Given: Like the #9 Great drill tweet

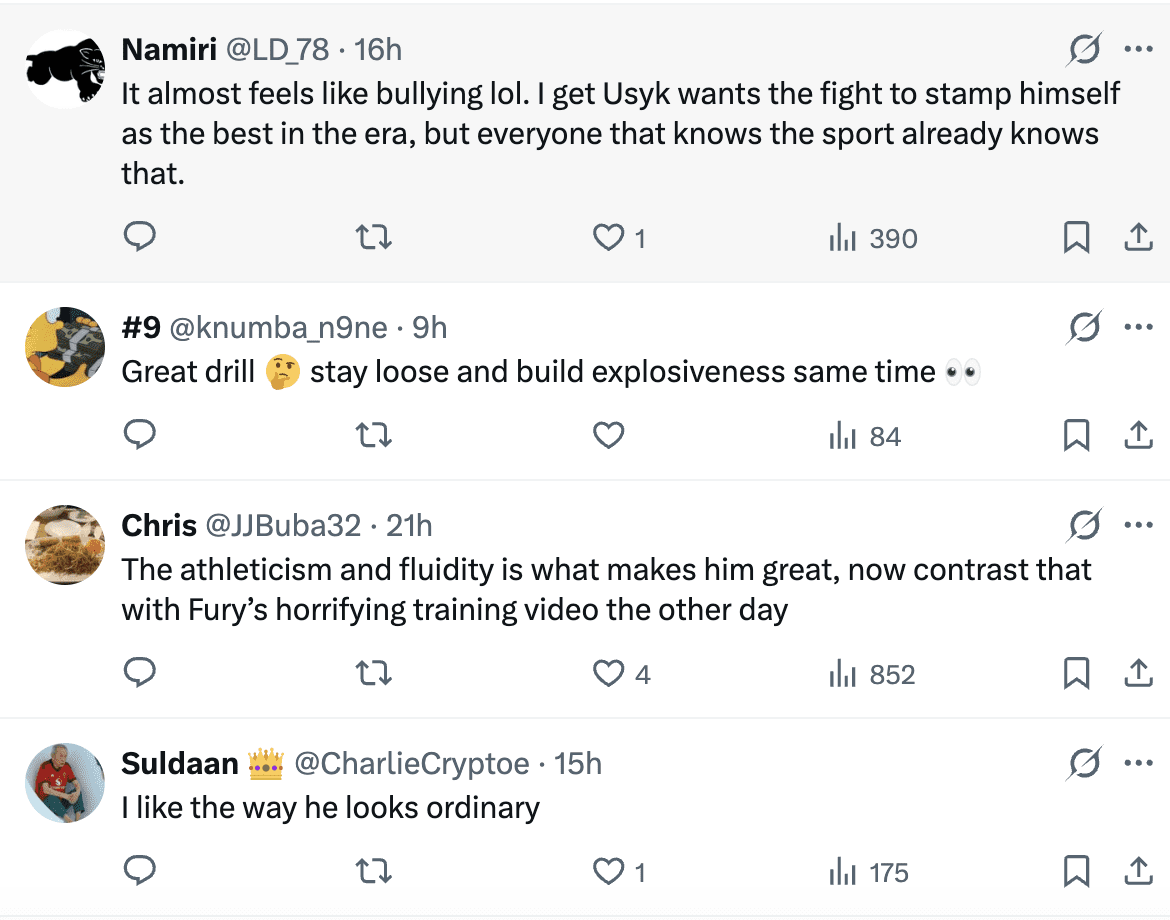Looking at the screenshot, I should tap(609, 436).
